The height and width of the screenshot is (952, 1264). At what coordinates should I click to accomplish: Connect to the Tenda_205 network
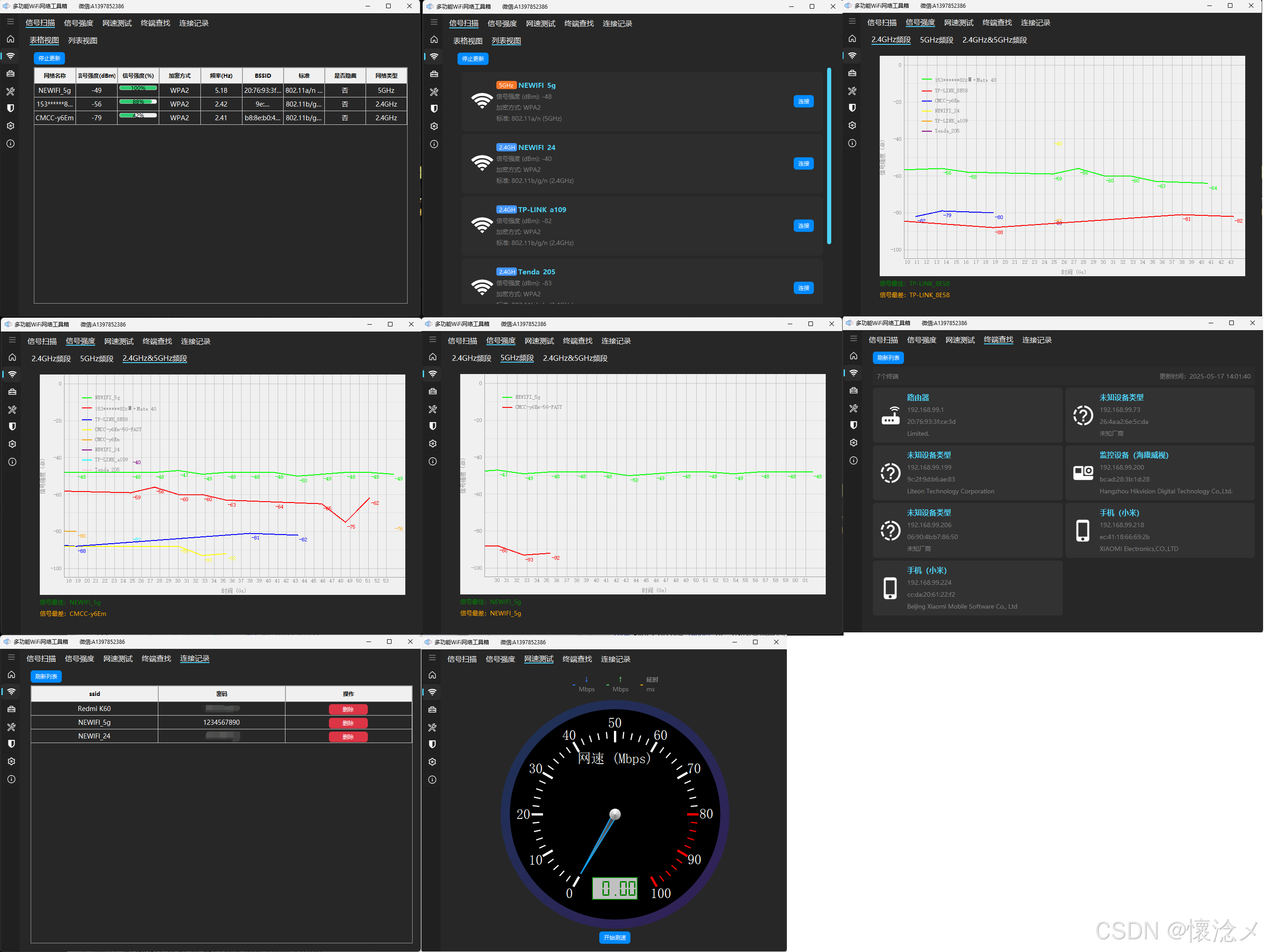click(x=803, y=288)
